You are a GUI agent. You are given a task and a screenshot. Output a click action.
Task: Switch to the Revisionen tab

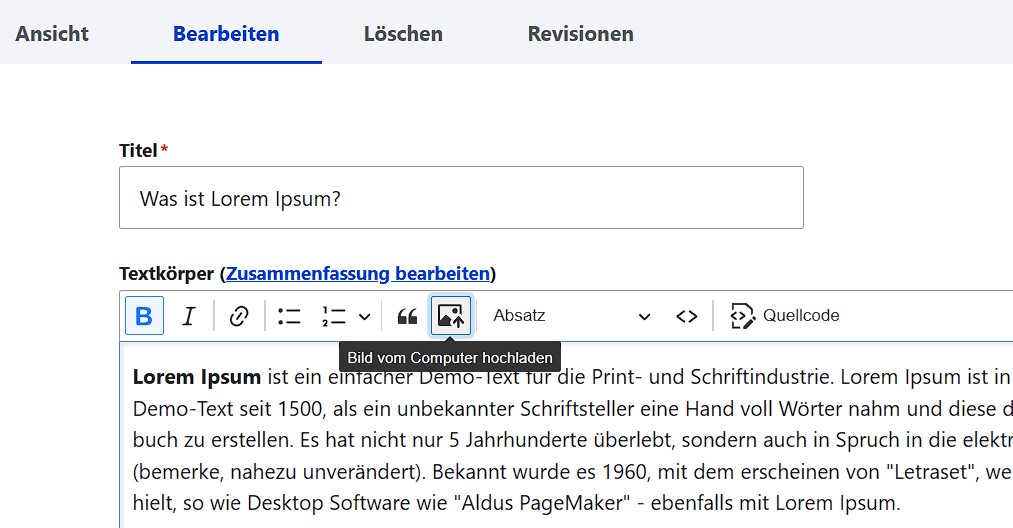pyautogui.click(x=580, y=34)
